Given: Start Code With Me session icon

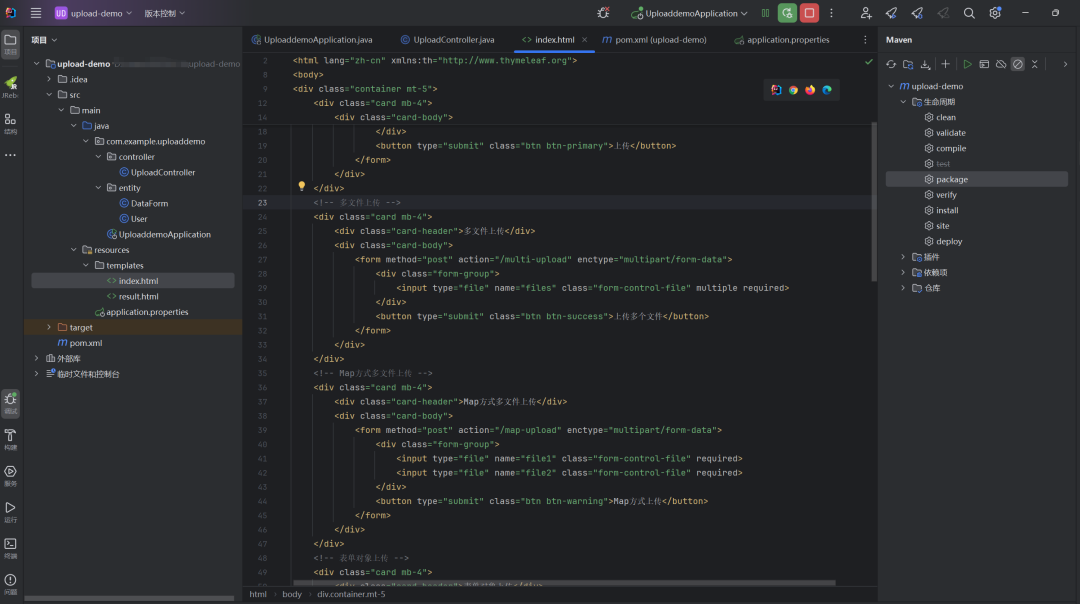Looking at the screenshot, I should (867, 13).
